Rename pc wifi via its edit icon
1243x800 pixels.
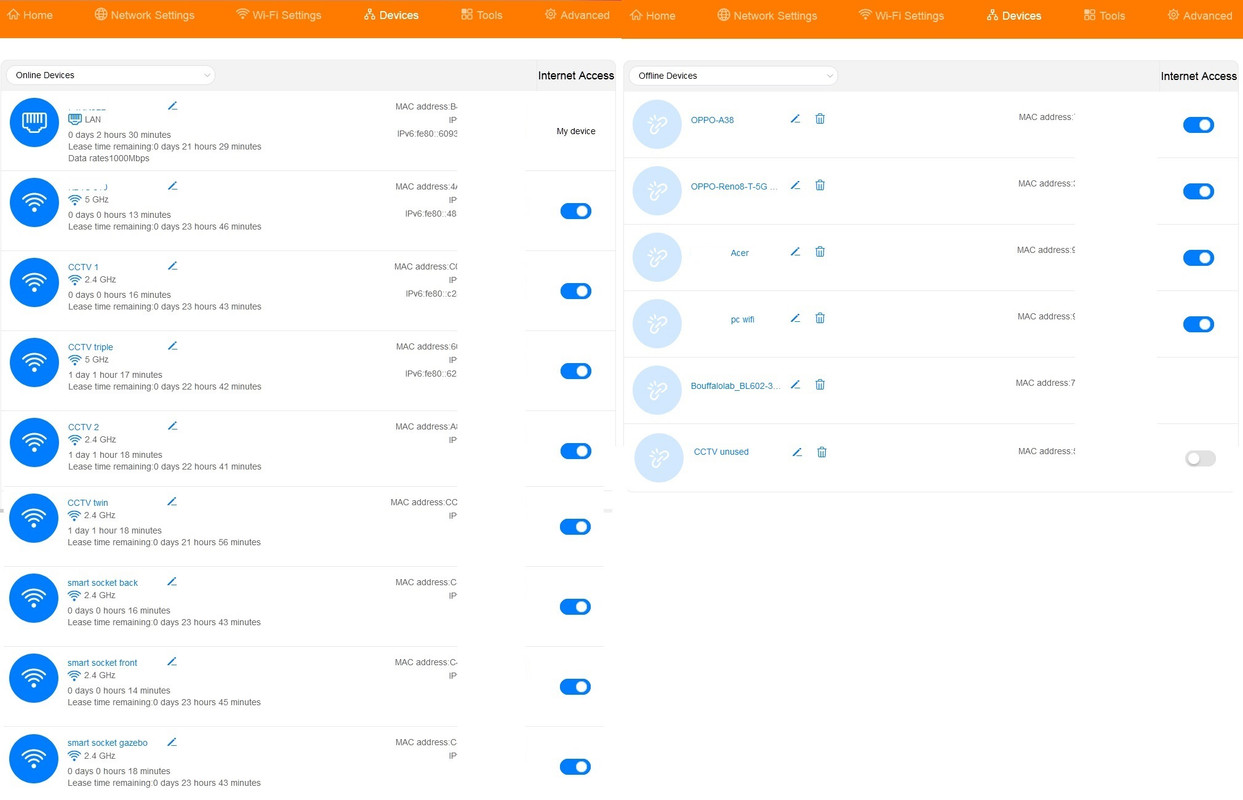click(795, 318)
